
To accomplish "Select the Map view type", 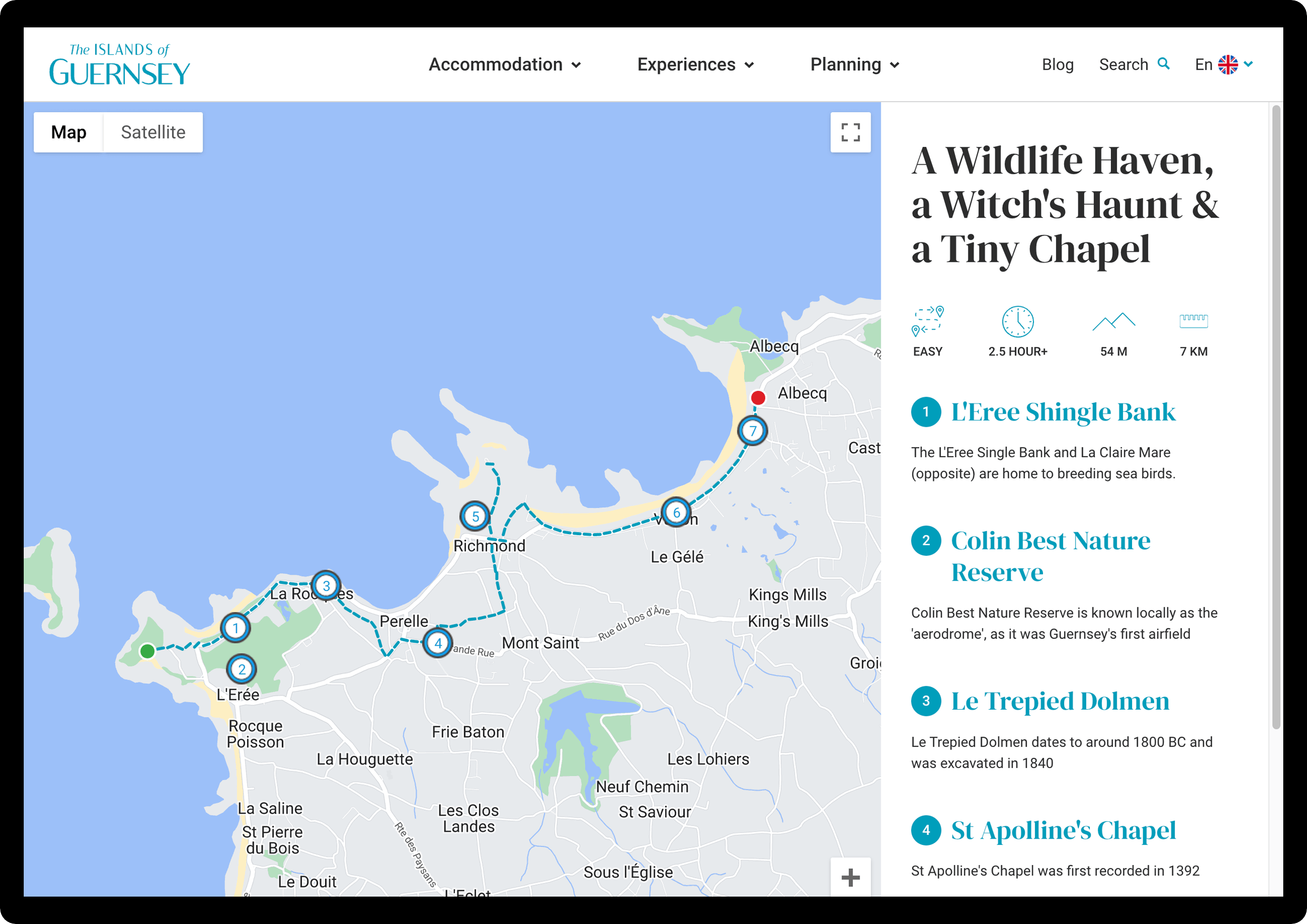I will 69,133.
